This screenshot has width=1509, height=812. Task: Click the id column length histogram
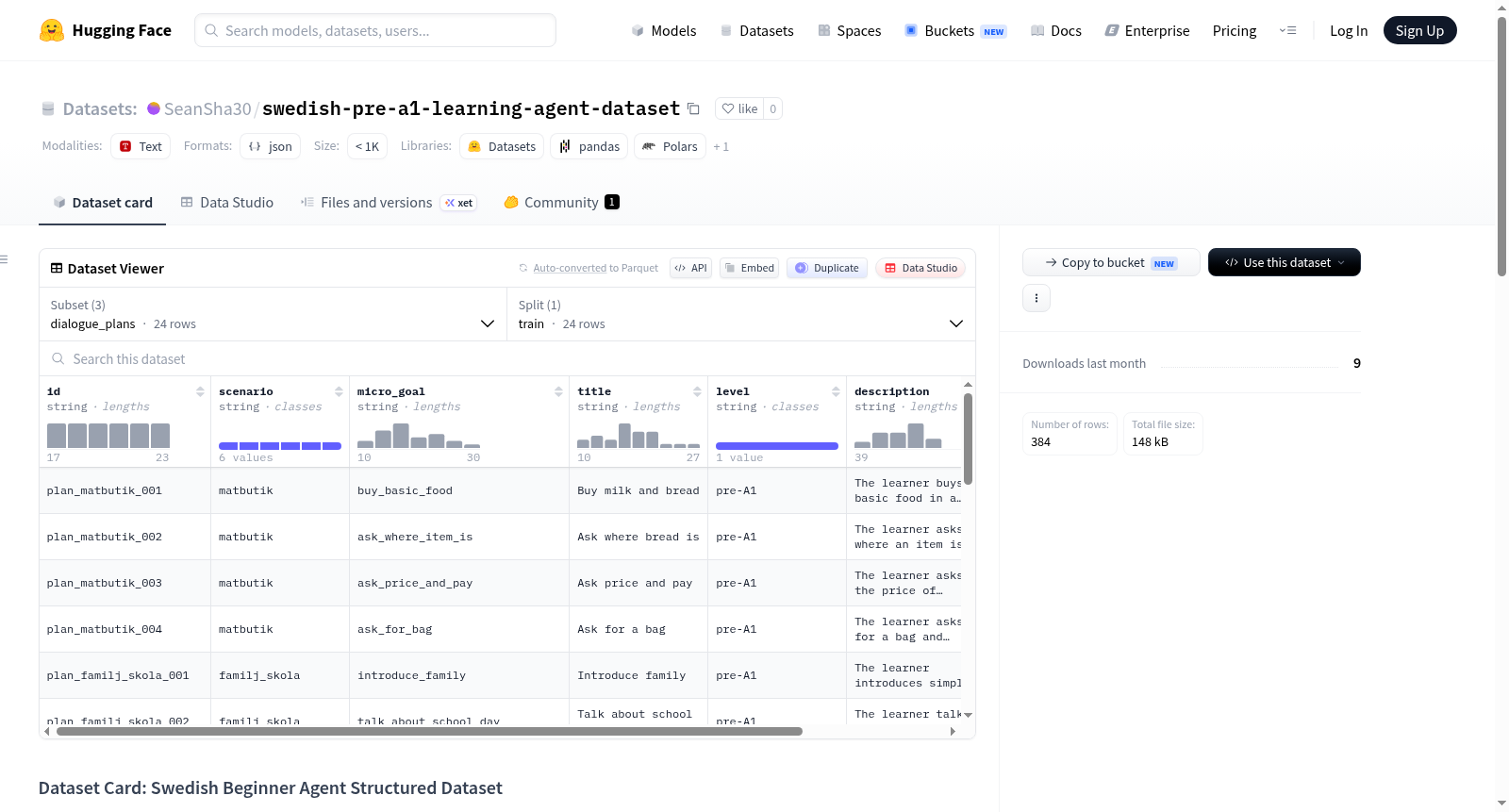click(108, 436)
